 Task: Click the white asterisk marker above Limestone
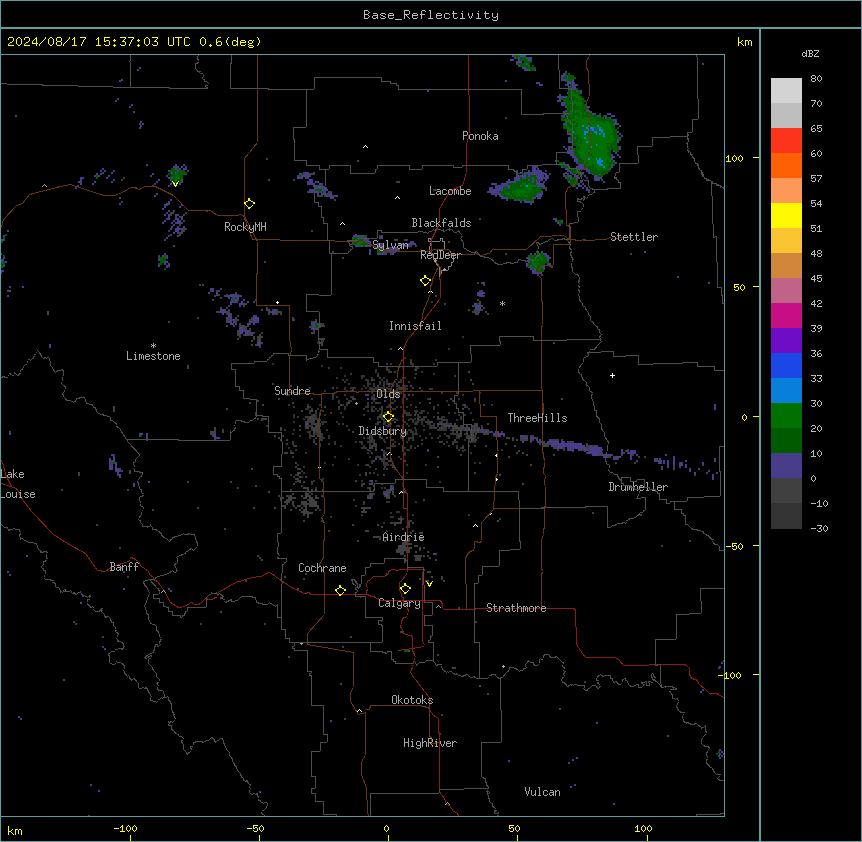153,346
